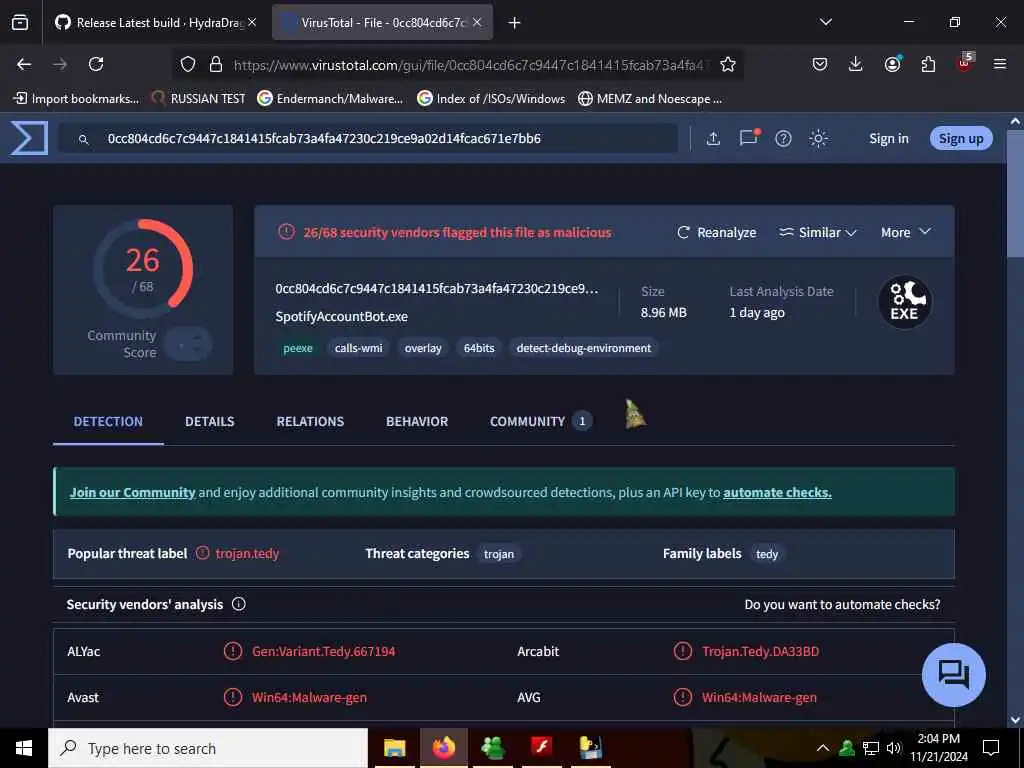The image size is (1024, 768).
Task: Select the DETECTION tab
Action: (108, 422)
